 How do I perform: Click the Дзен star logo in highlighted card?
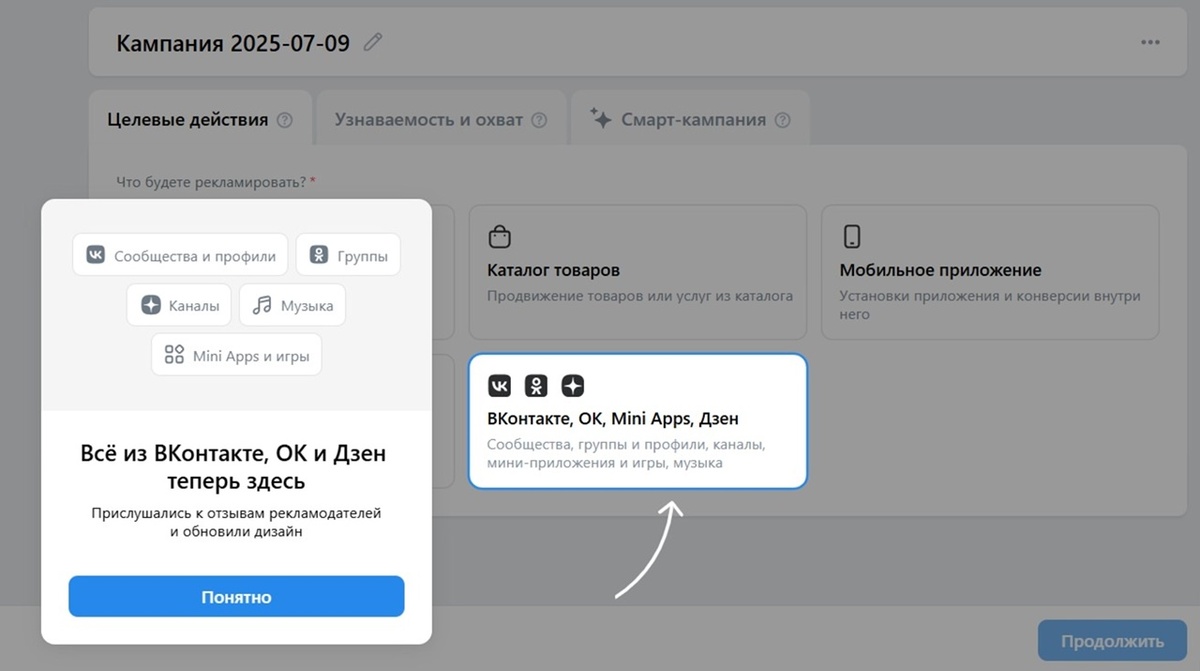coord(572,386)
